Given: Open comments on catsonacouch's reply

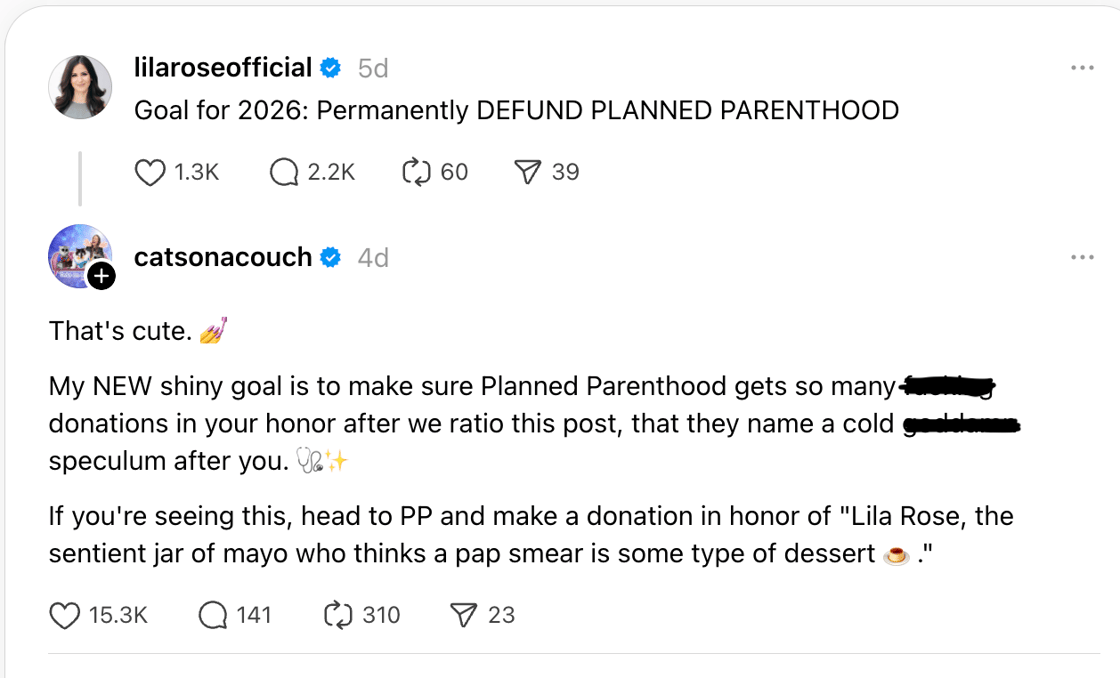Looking at the screenshot, I should pos(213,615).
